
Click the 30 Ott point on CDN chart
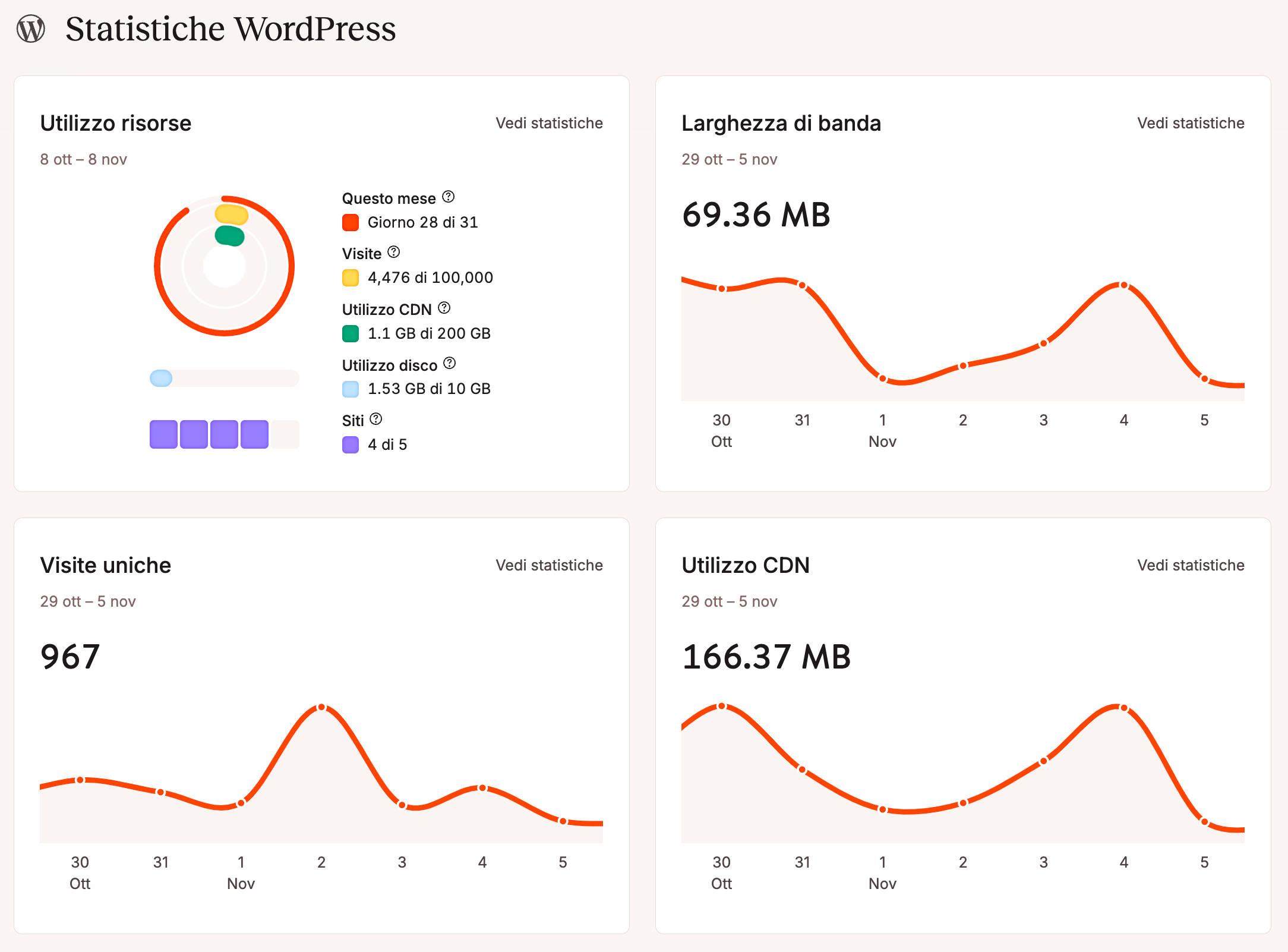click(x=722, y=707)
